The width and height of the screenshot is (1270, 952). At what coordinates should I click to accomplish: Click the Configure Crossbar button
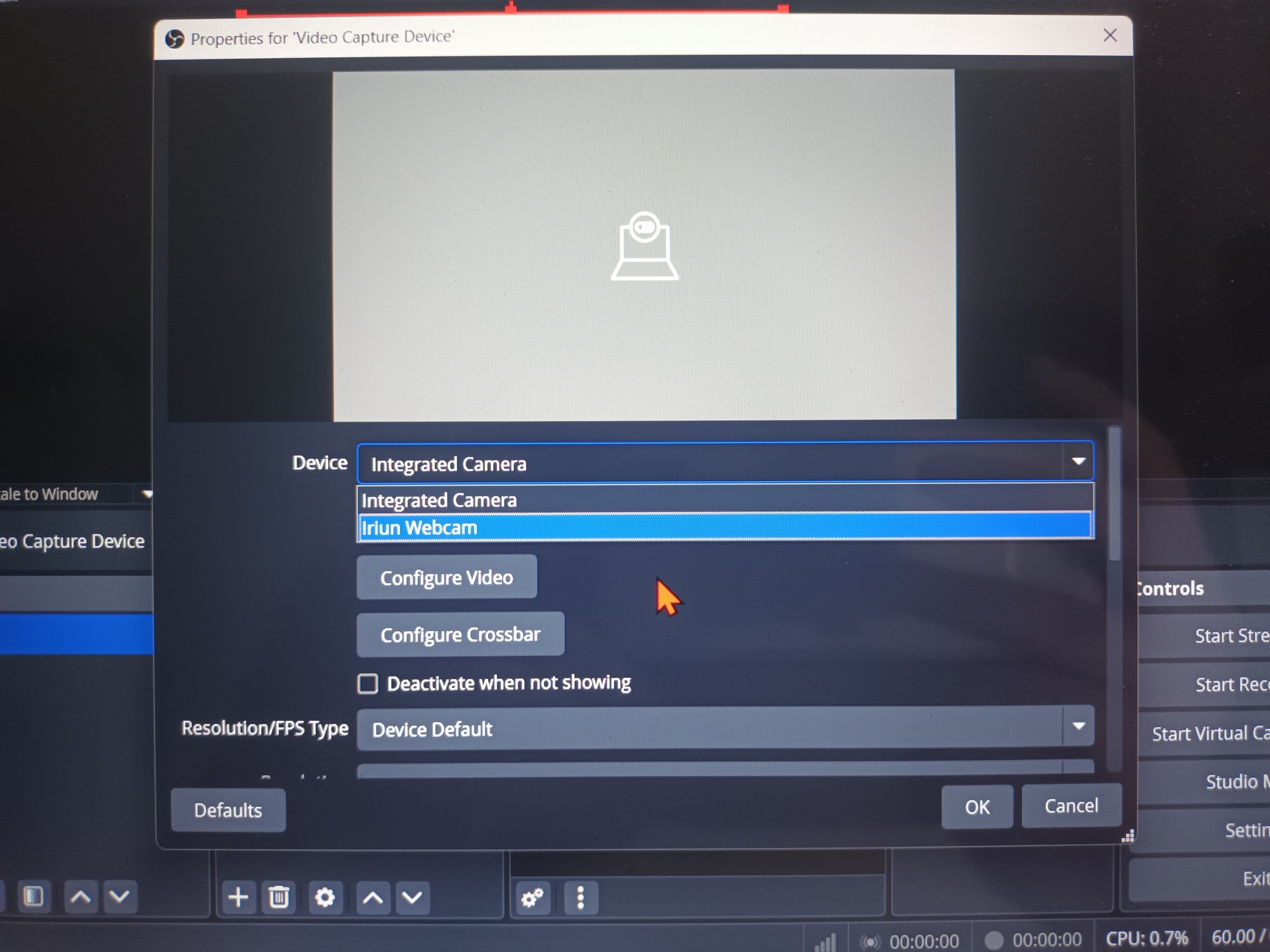tap(460, 635)
